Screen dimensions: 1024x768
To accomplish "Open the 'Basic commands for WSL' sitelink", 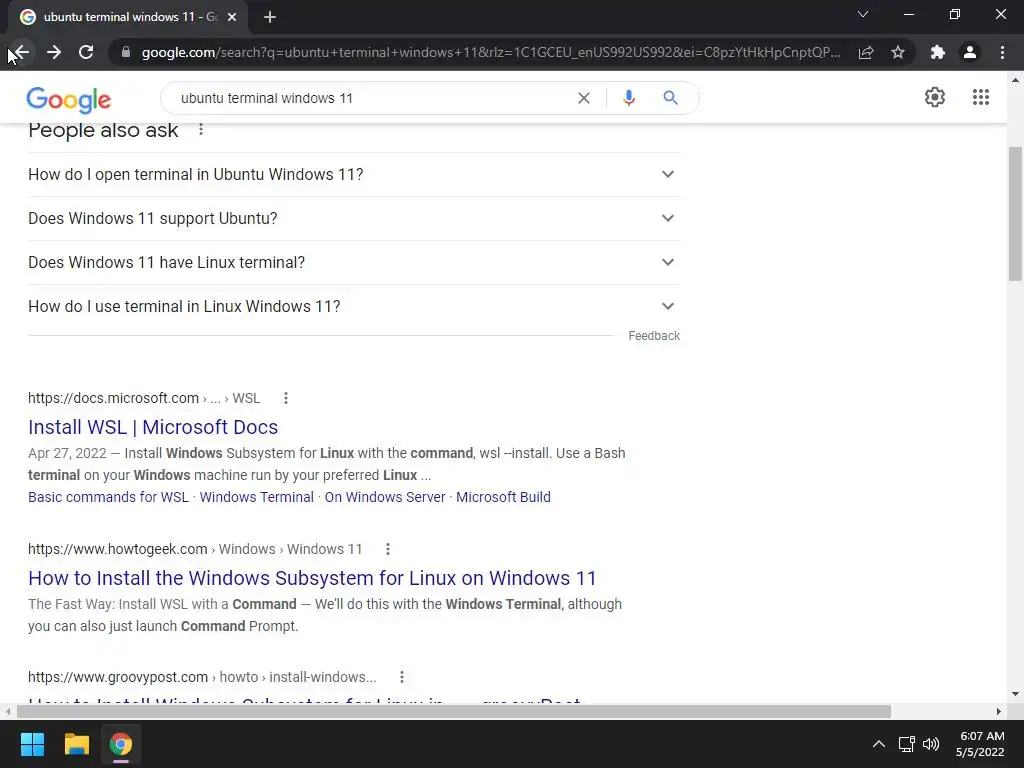I will pos(108,497).
